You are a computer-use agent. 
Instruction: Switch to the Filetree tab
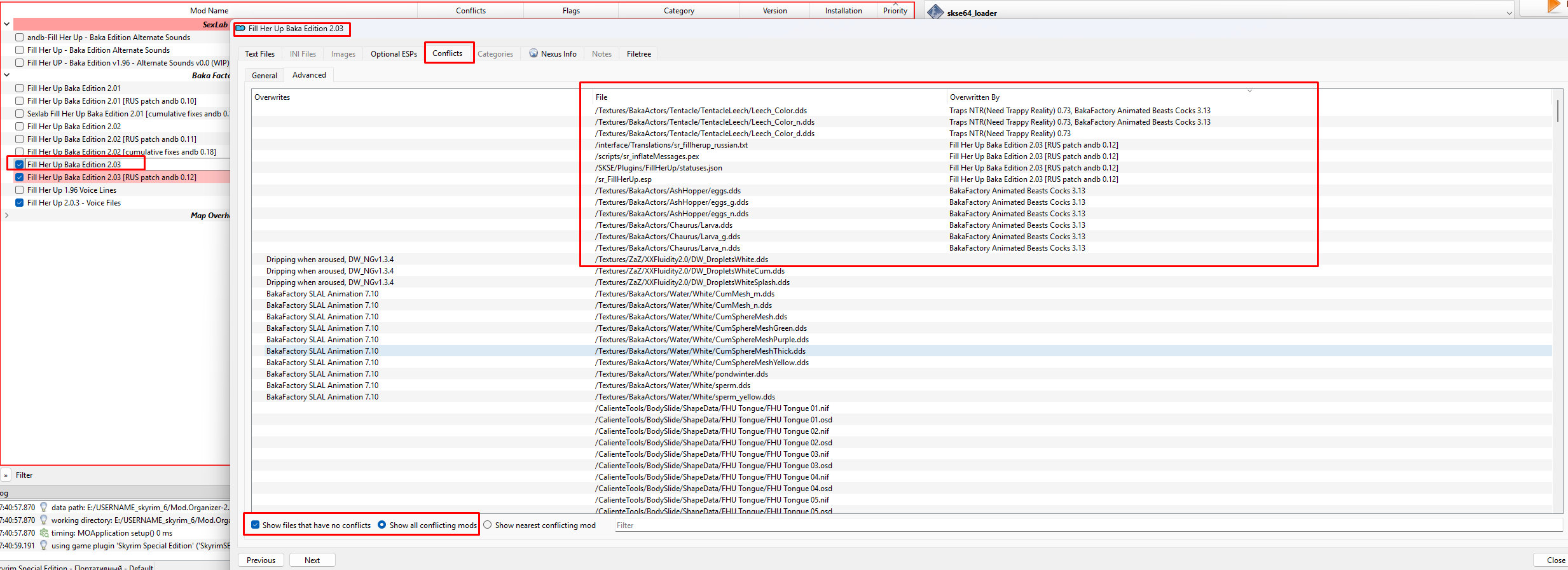tap(638, 54)
